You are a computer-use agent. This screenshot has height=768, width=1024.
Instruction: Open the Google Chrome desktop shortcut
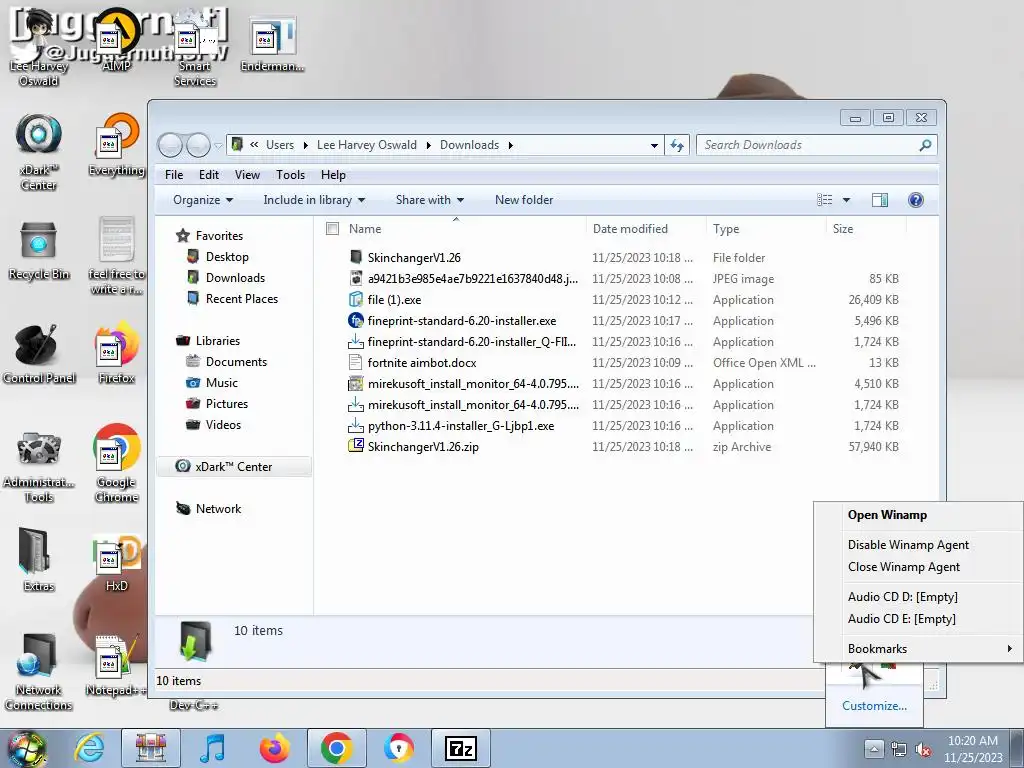pyautogui.click(x=116, y=464)
